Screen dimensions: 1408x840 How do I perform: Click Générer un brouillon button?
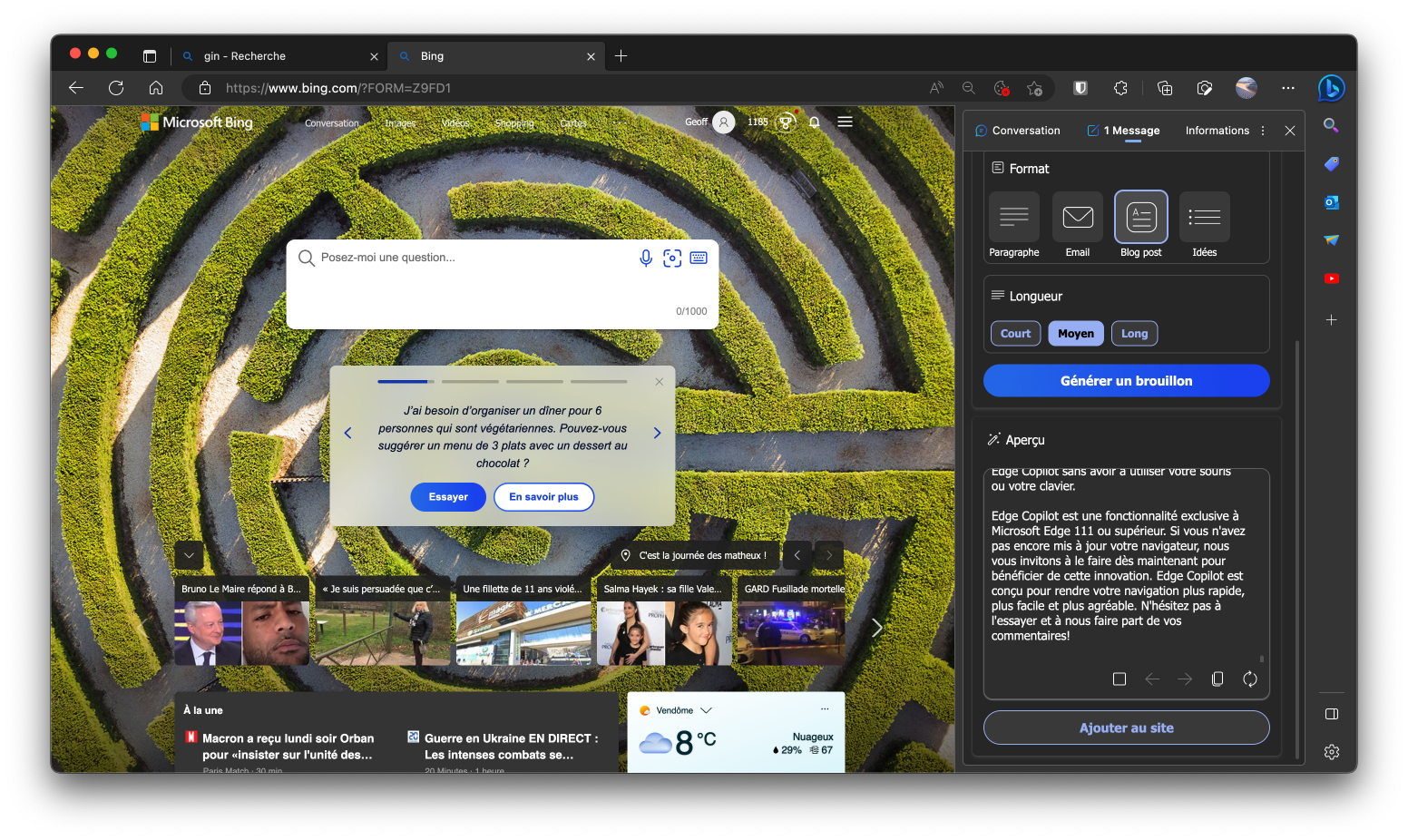(1126, 381)
